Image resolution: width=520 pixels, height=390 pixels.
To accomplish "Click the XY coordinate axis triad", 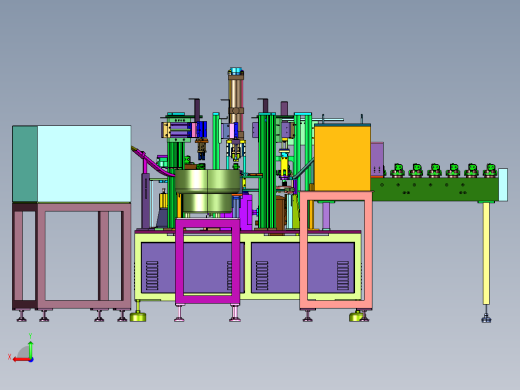I will pyautogui.click(x=21, y=349).
